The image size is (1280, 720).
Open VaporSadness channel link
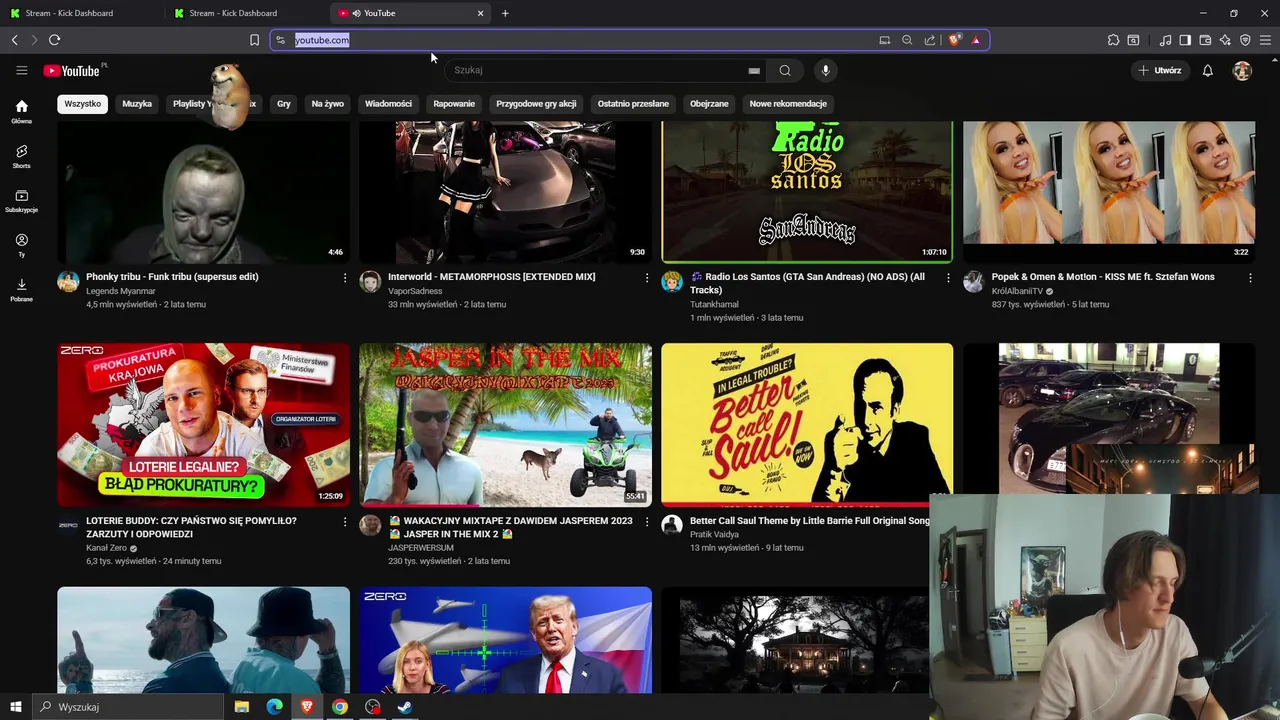415,291
